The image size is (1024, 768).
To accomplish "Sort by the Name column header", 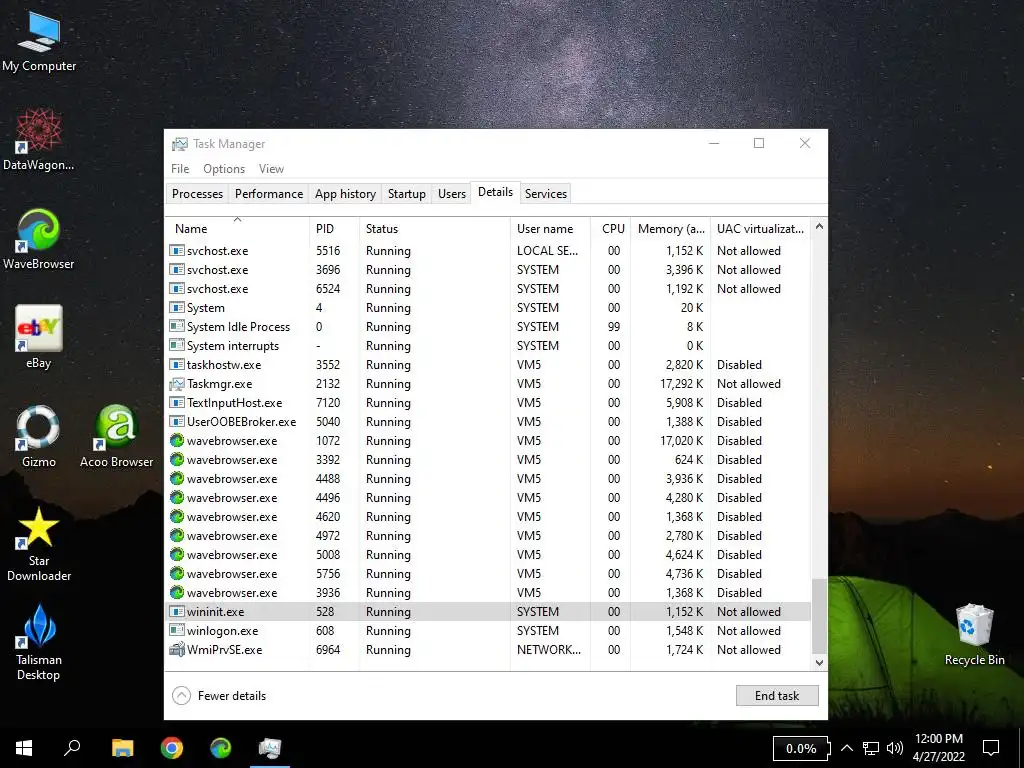I will 237,229.
